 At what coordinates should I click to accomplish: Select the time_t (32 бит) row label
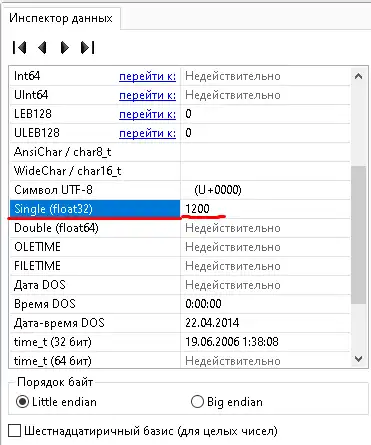53,342
